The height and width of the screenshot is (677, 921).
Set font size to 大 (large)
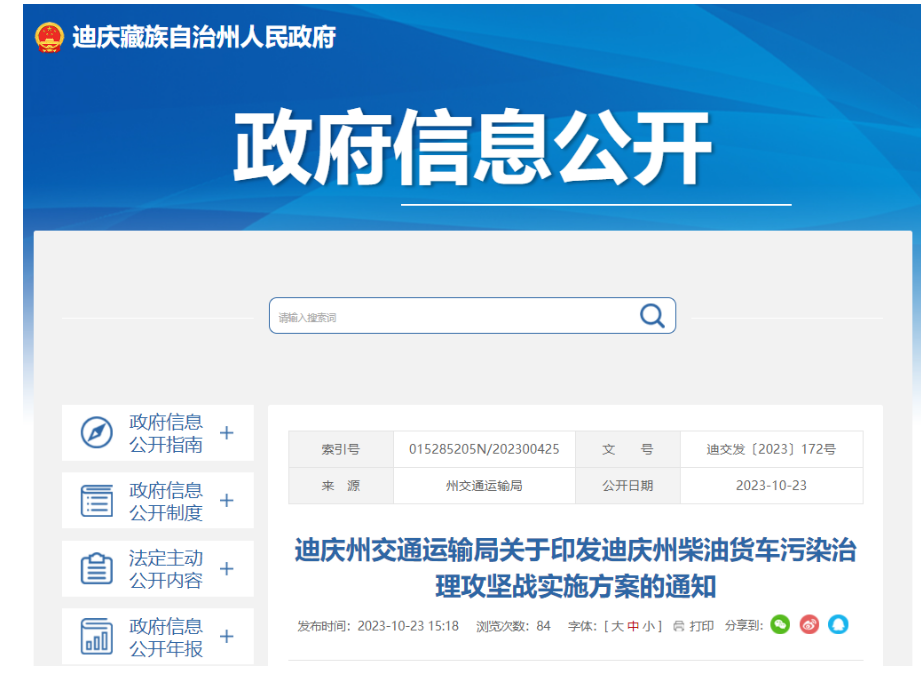point(617,626)
